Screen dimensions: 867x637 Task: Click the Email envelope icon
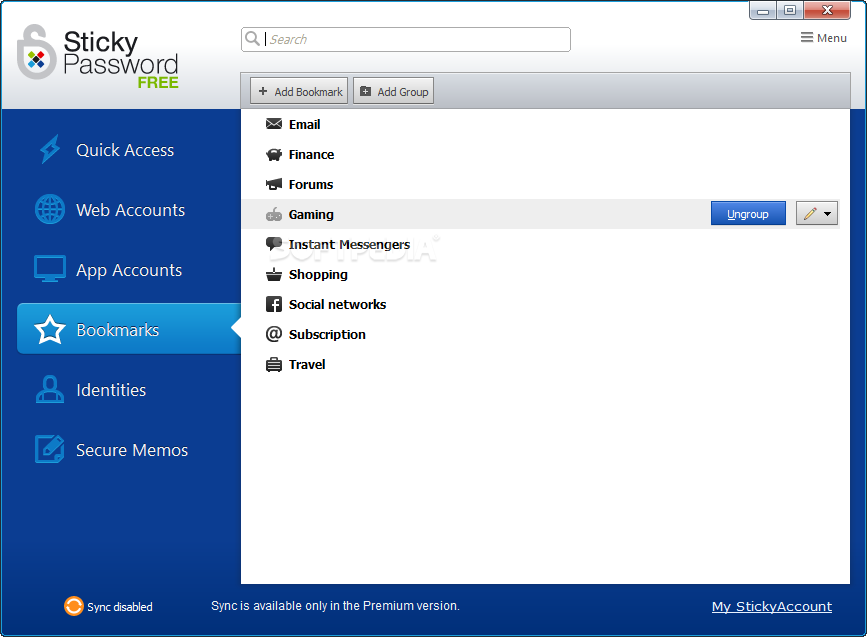[274, 124]
